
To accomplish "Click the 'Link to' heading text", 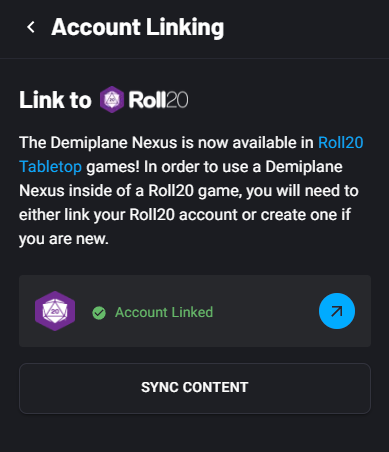I will tap(55, 100).
